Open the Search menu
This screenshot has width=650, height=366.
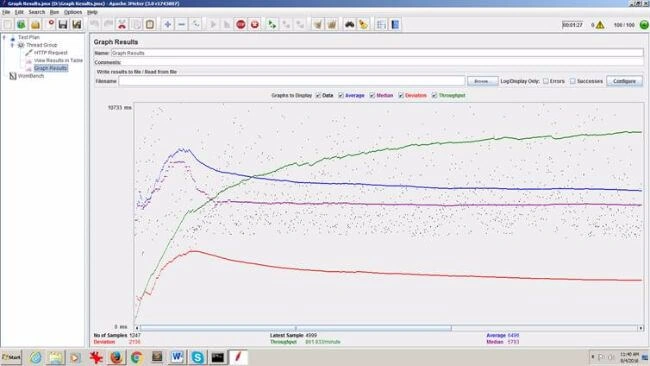click(x=36, y=12)
